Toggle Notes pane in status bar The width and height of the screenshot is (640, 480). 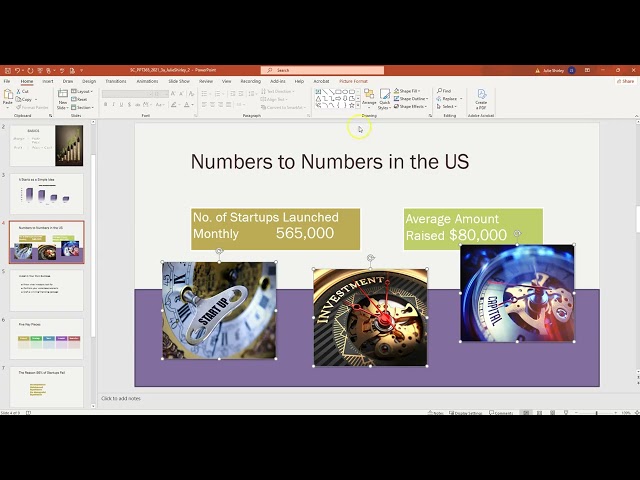point(436,413)
